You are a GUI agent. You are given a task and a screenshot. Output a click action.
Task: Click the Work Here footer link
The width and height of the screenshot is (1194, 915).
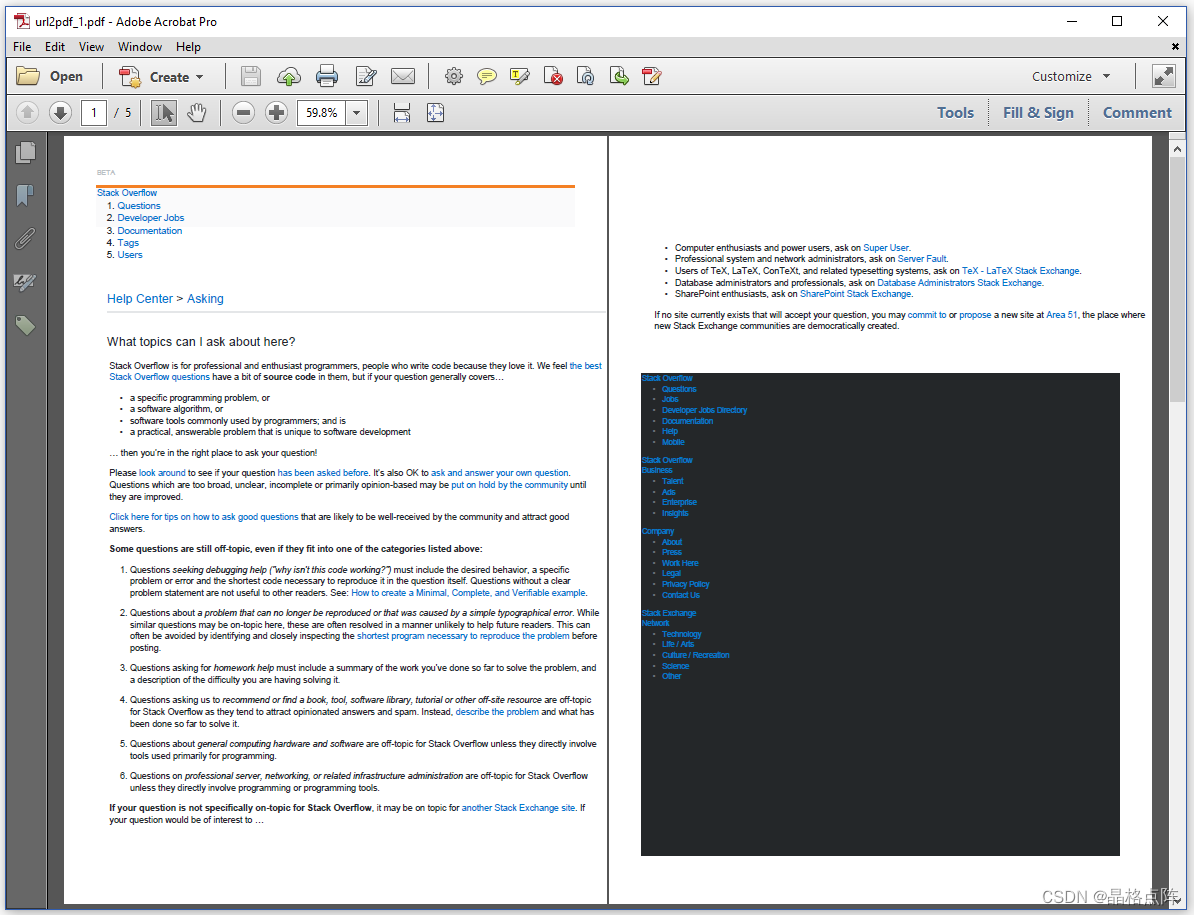point(680,563)
